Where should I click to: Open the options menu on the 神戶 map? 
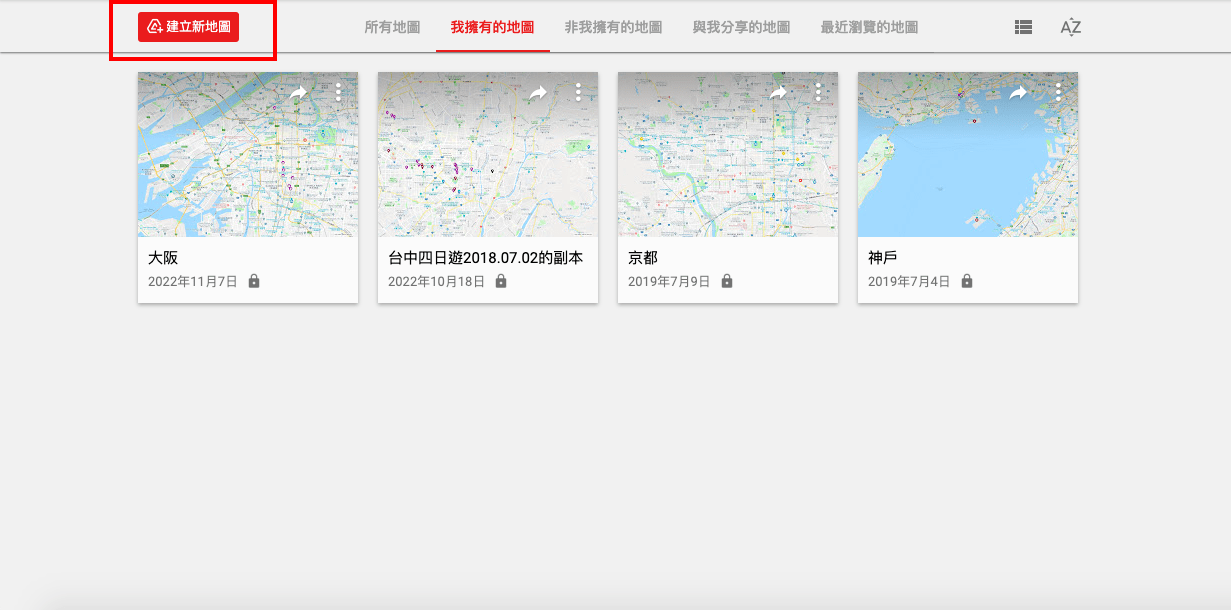[1057, 92]
